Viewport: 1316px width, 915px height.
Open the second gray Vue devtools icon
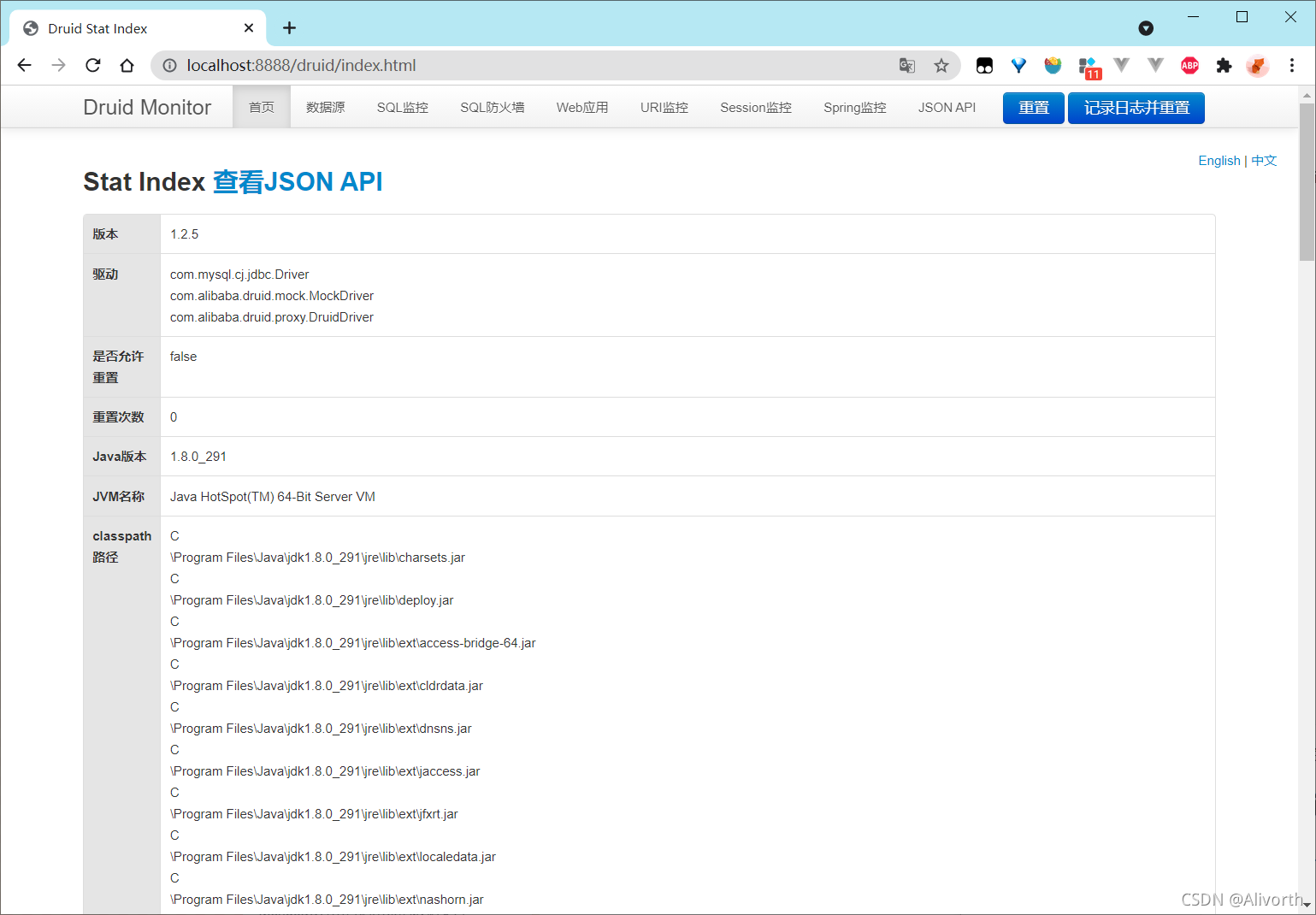click(1155, 65)
